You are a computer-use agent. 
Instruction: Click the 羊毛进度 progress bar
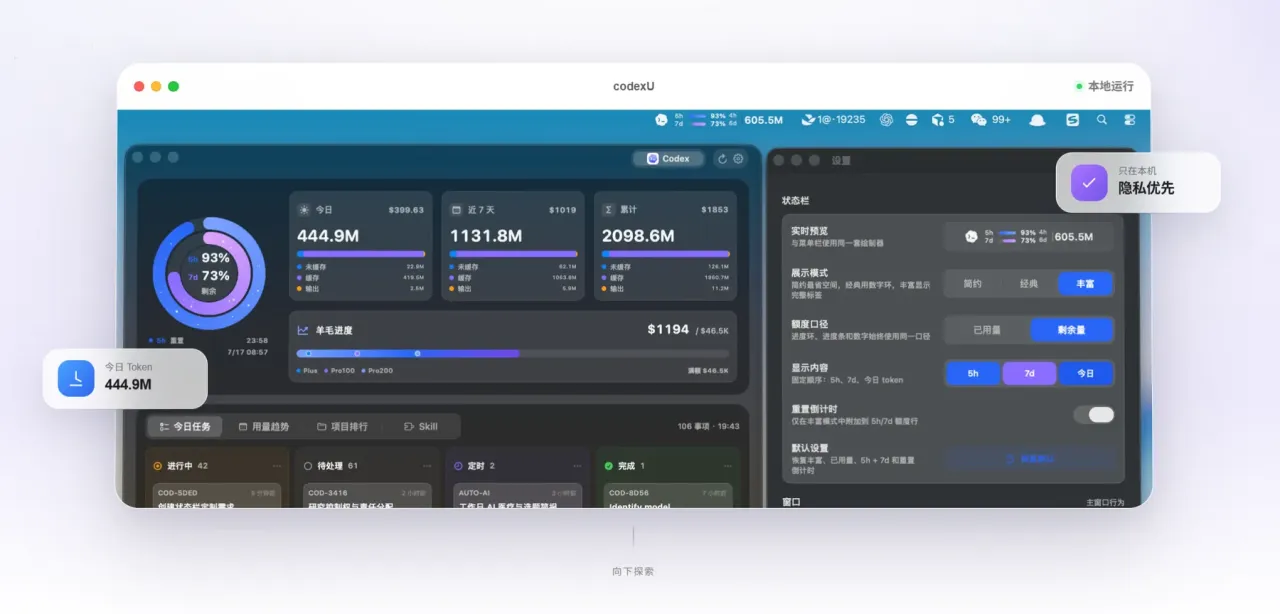pos(513,353)
